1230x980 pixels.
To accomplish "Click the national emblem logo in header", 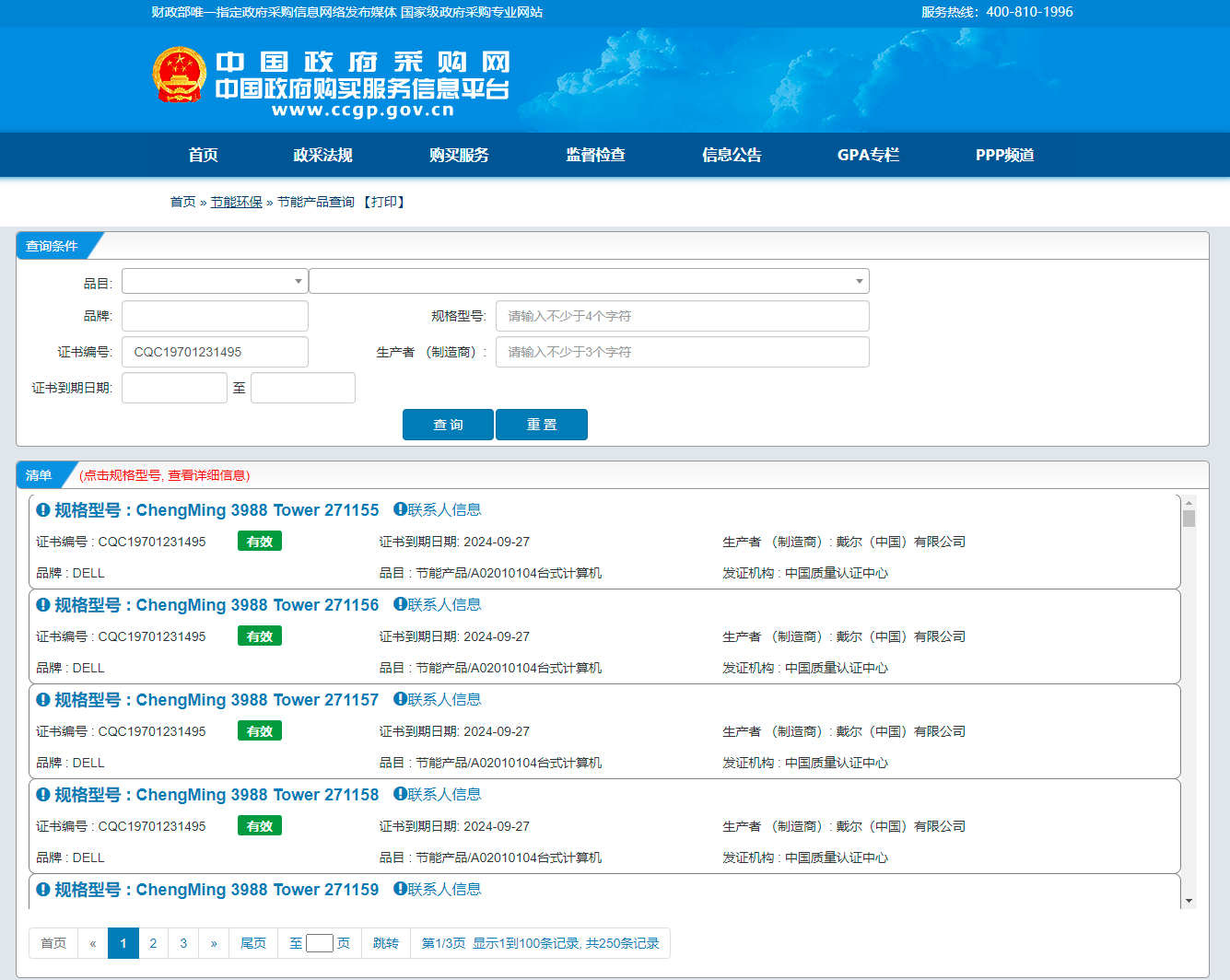I will 179,75.
